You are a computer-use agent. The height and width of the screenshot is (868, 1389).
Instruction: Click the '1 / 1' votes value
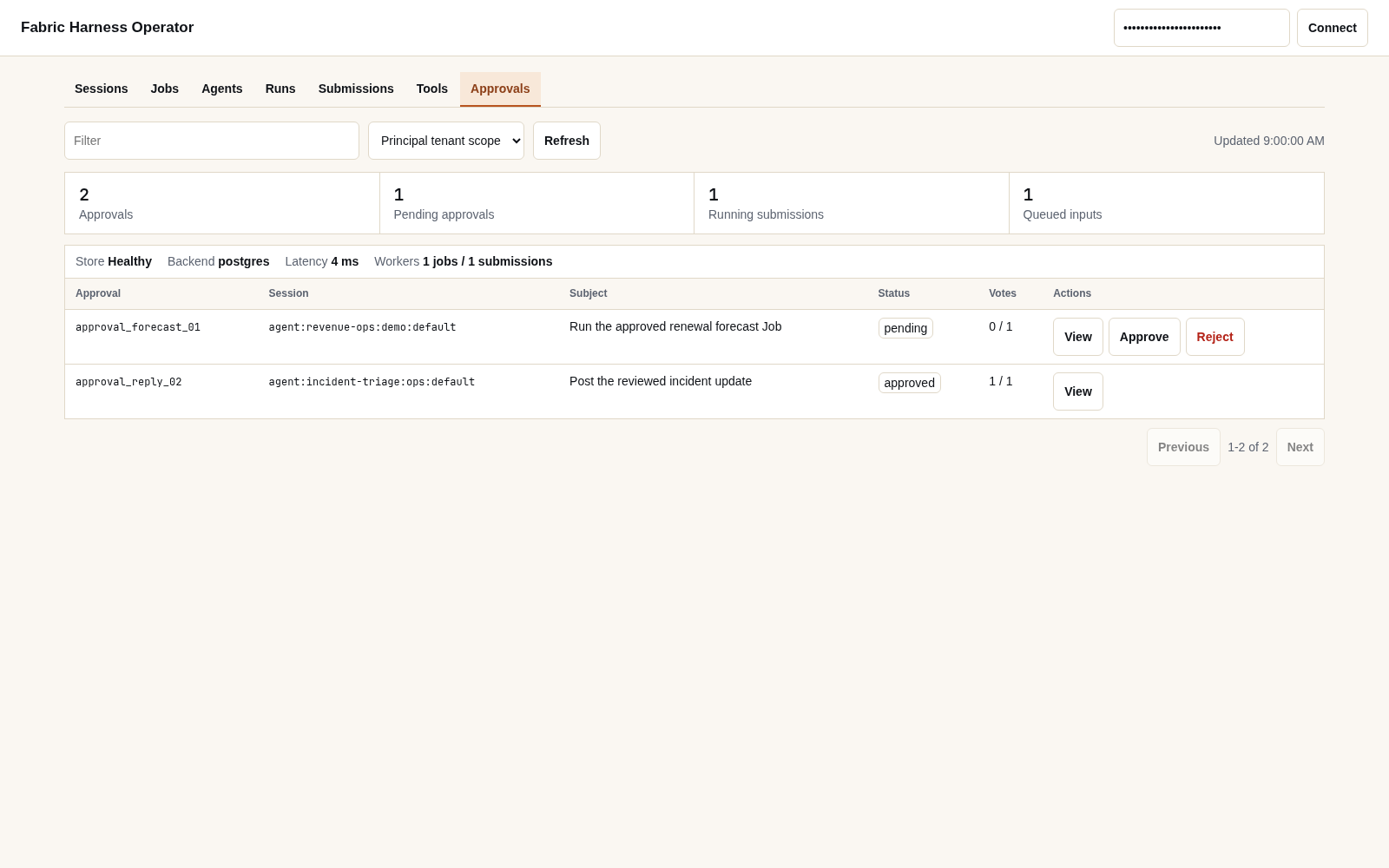coord(1001,381)
